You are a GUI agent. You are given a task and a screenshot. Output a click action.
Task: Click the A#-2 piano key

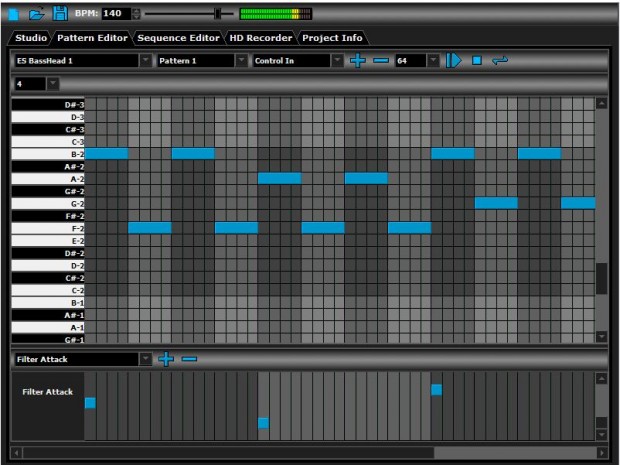[48, 166]
